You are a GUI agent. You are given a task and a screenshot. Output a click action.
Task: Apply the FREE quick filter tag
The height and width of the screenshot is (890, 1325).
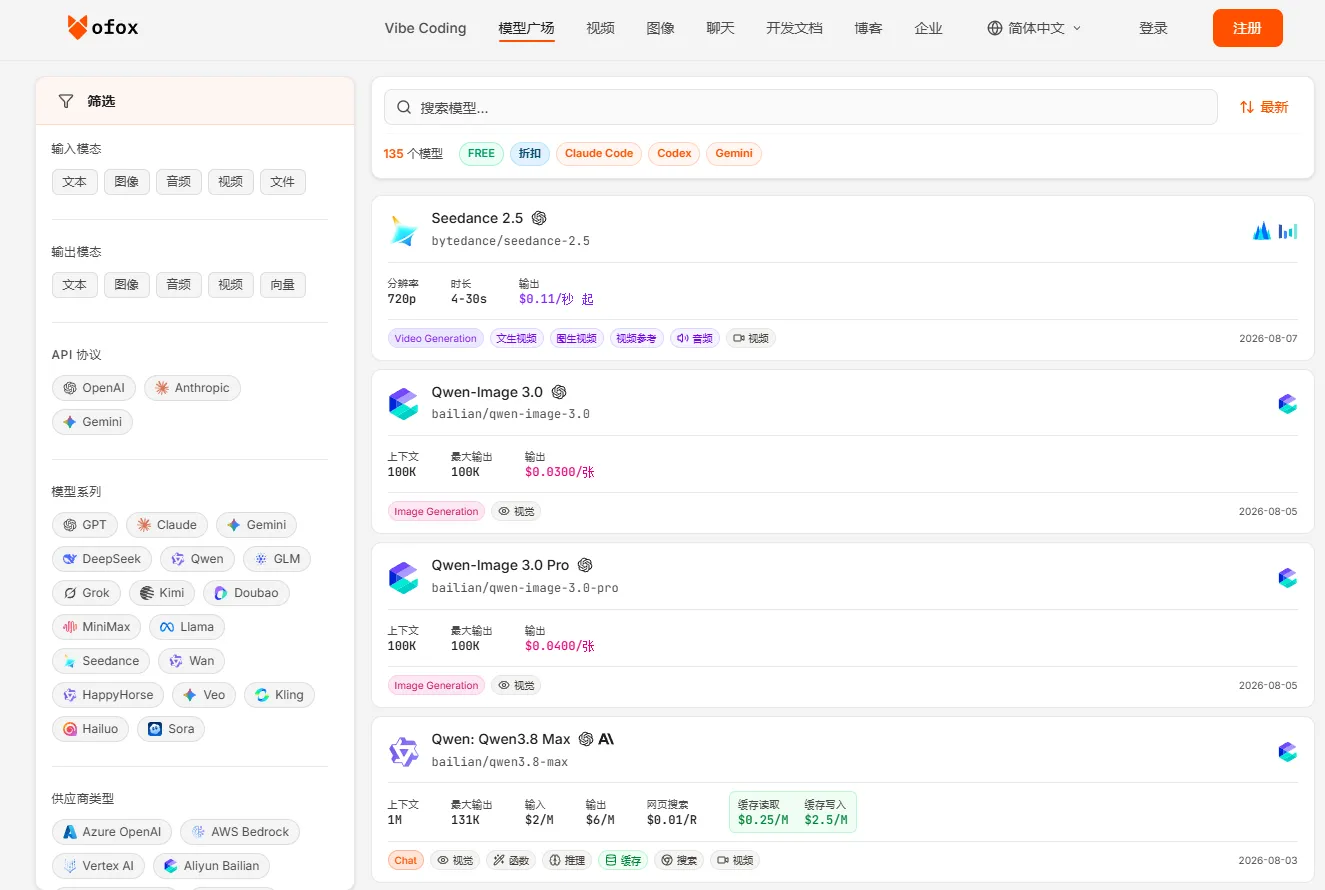(x=482, y=154)
